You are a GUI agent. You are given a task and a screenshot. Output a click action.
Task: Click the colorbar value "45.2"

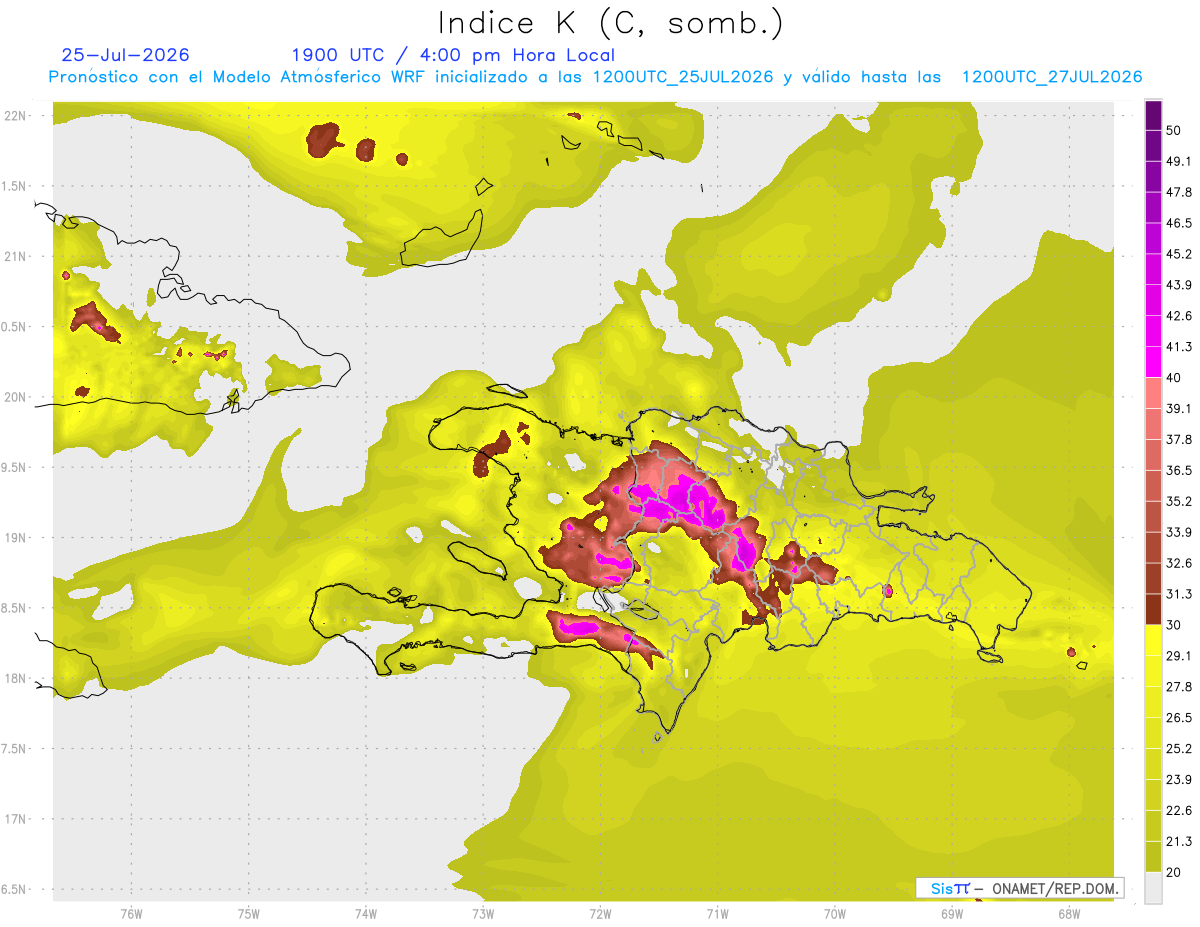tap(1179, 254)
